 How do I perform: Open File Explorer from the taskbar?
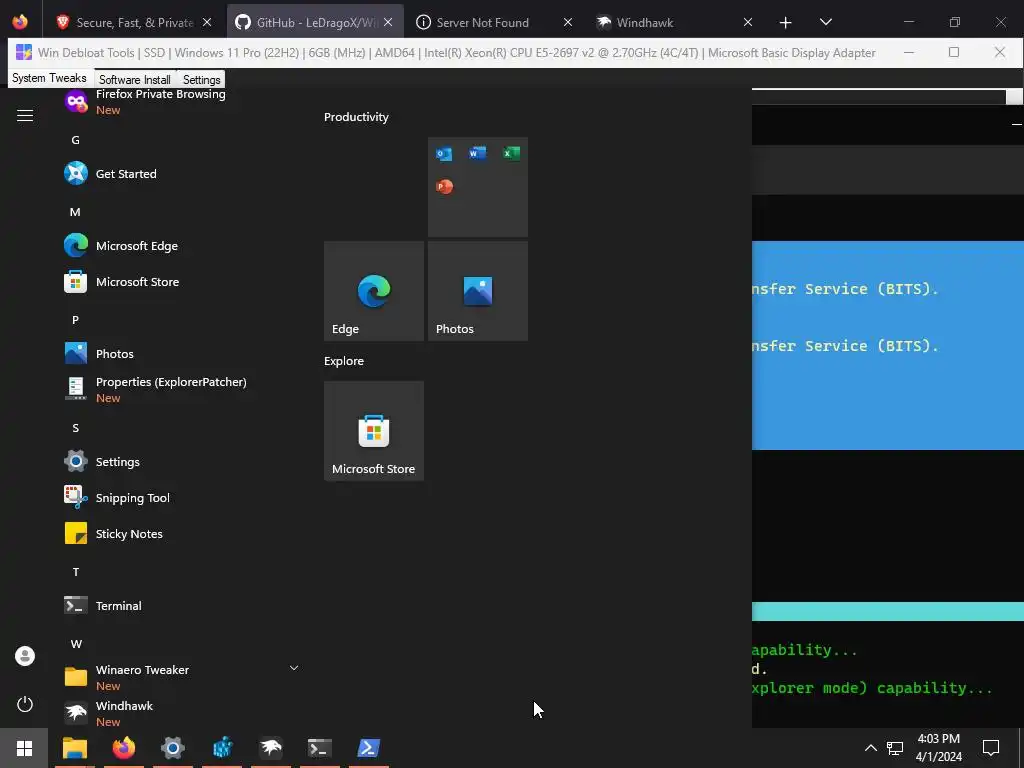tap(74, 748)
